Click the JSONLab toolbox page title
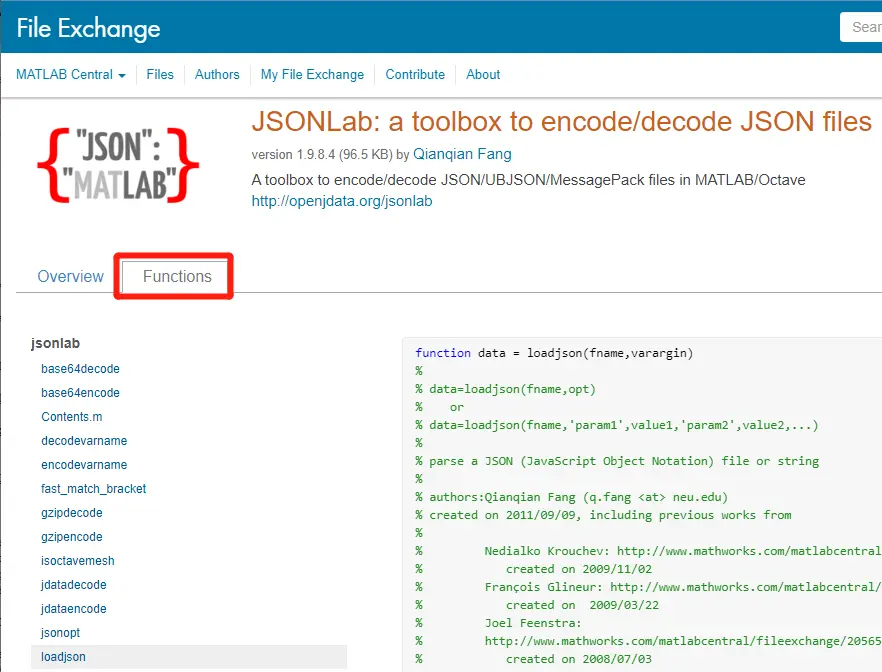 [561, 121]
